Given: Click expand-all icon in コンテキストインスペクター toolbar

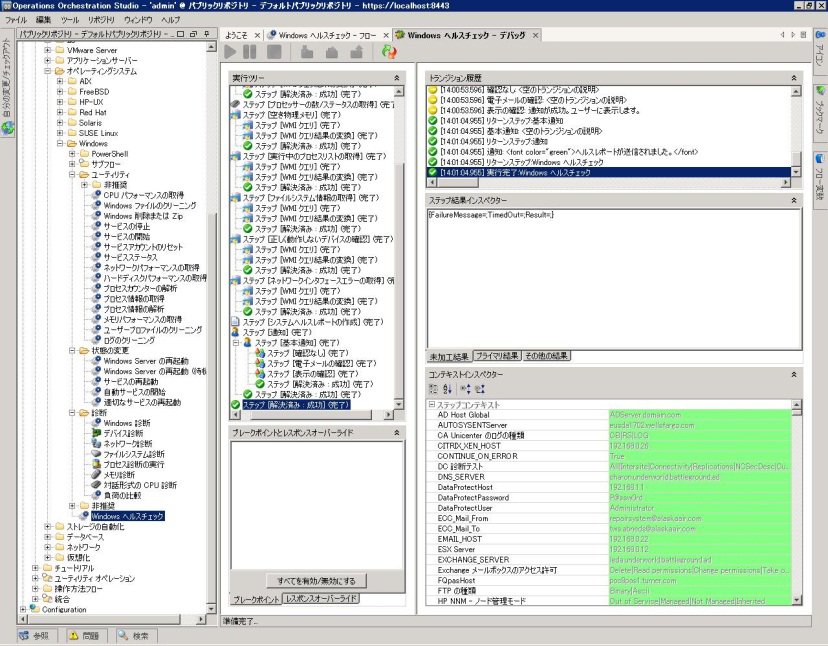Looking at the screenshot, I should tap(465, 389).
